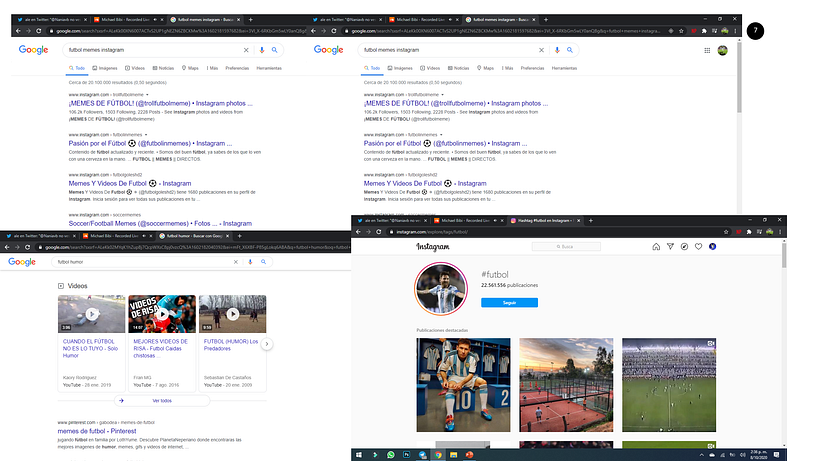
Task: Click search magnifier in futbol humor window
Action: point(264,262)
